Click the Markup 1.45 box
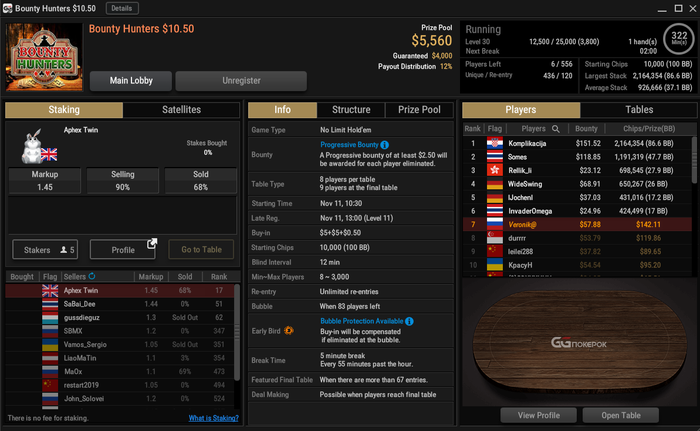The image size is (700, 431). 45,180
